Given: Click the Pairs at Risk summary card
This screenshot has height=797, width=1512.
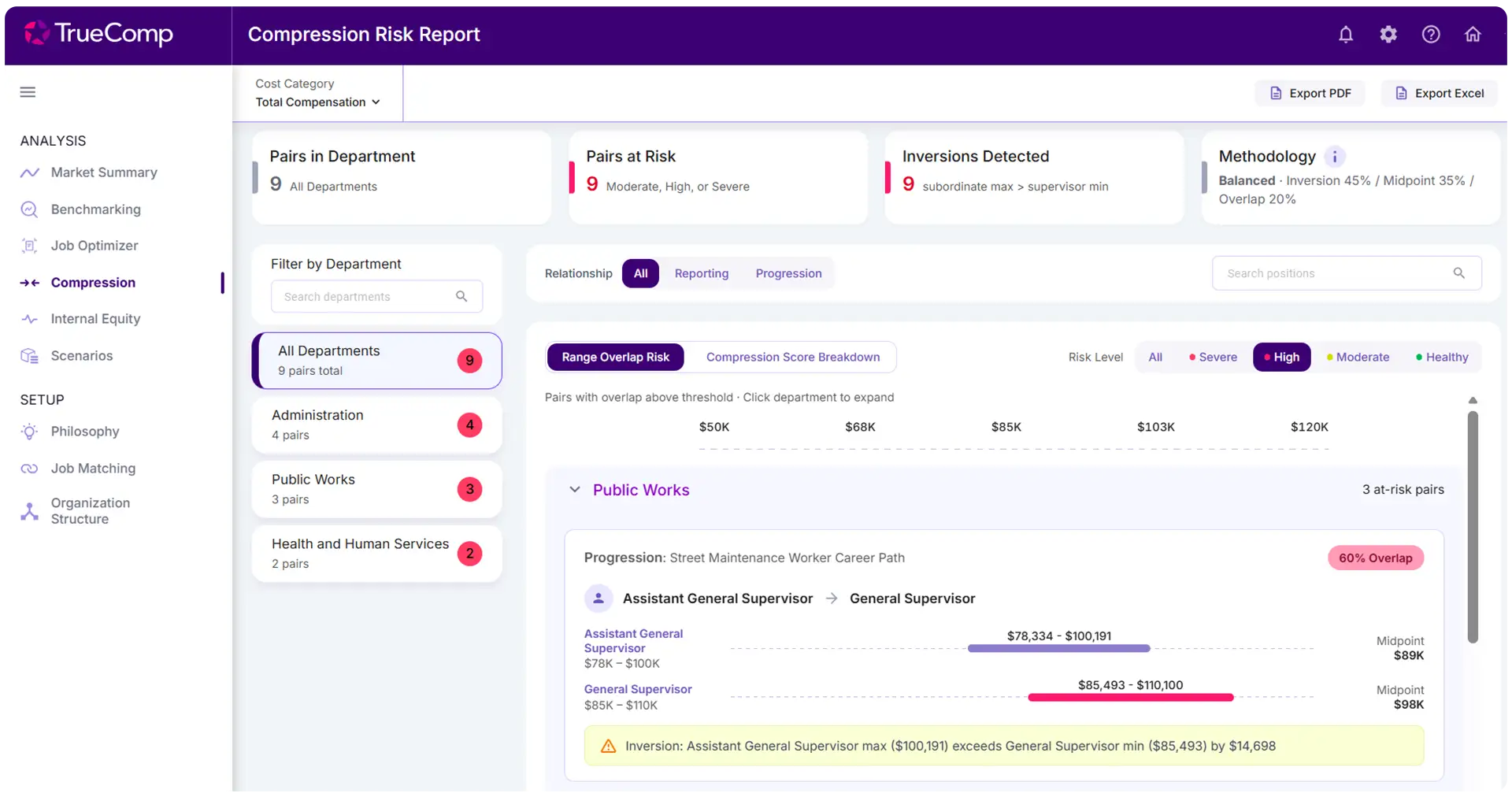Looking at the screenshot, I should 718,177.
